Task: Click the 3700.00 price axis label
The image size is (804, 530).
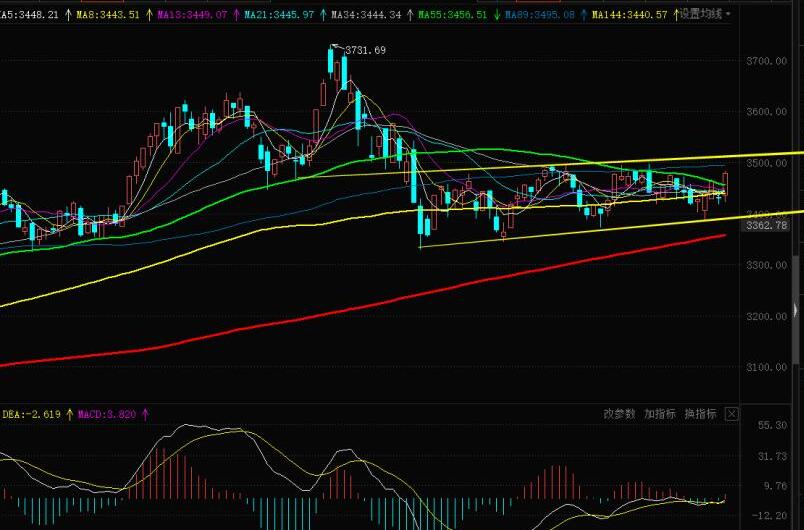Action: 767,62
